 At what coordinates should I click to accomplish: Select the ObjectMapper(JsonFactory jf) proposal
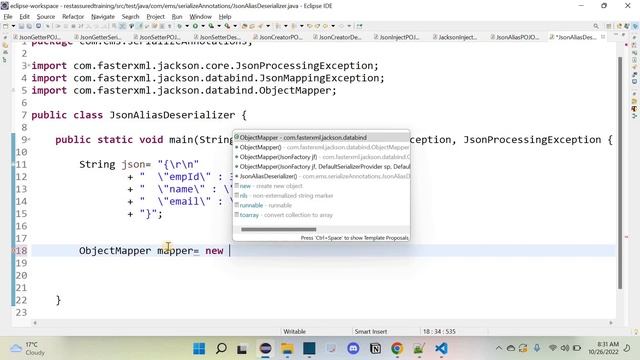point(321,157)
